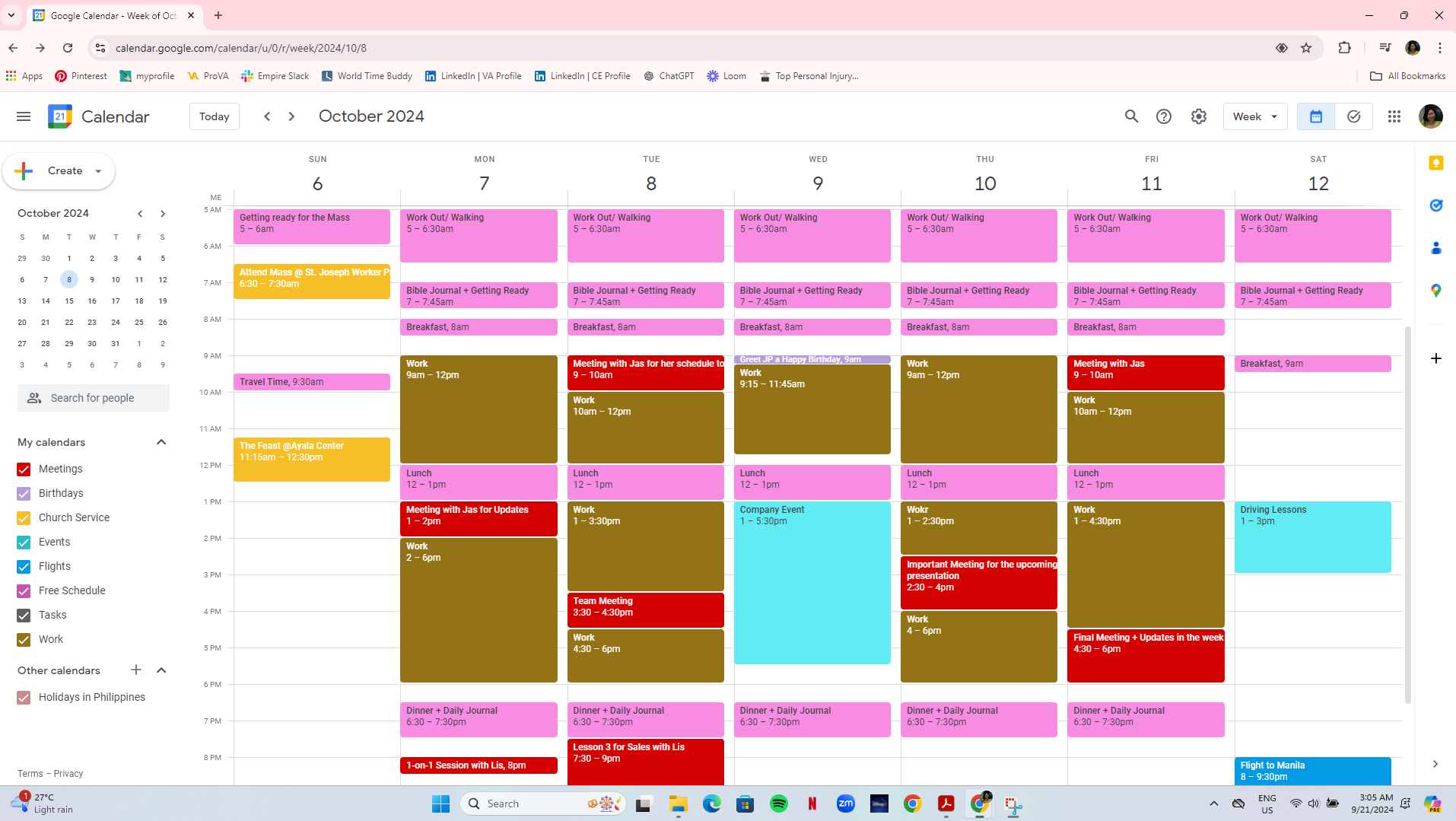Toggle the Work calendar checkbox
The image size is (1456, 821).
(24, 640)
